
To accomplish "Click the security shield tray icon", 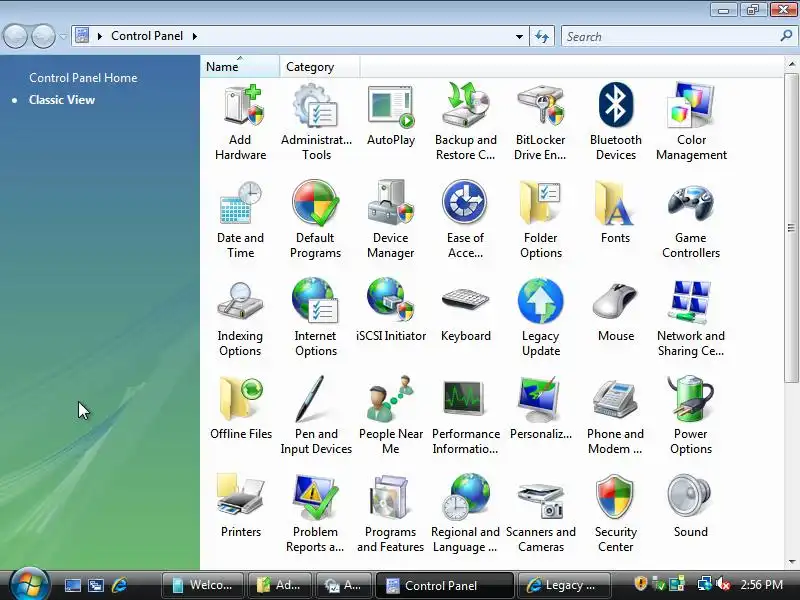I will [x=640, y=583].
